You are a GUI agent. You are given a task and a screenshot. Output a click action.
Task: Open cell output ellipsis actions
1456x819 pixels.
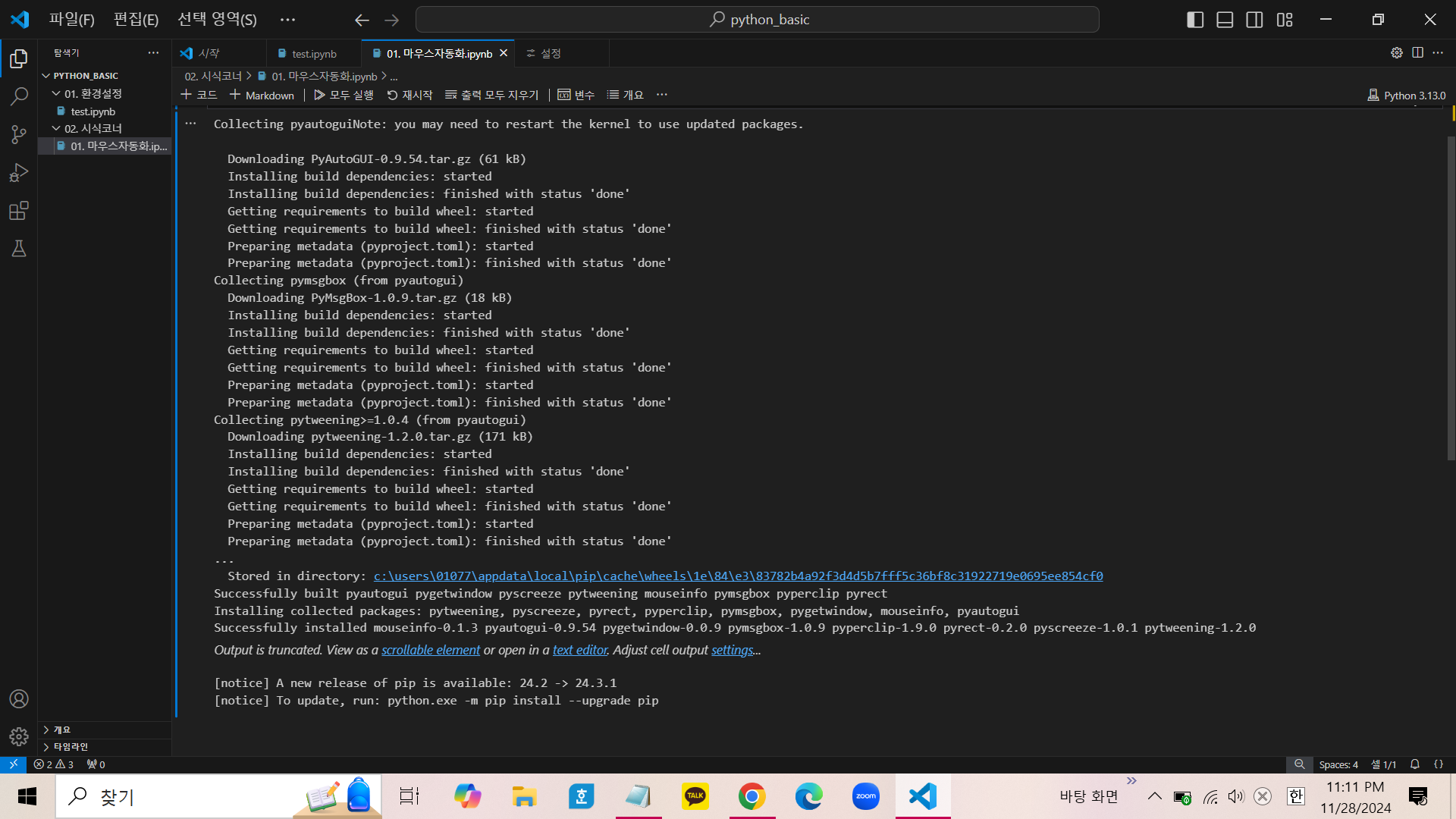tap(190, 123)
